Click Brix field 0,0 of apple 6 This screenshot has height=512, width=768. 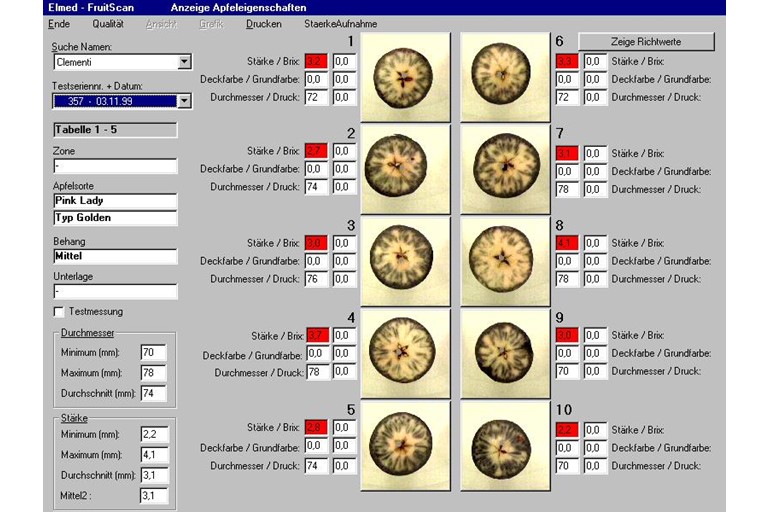click(x=595, y=61)
